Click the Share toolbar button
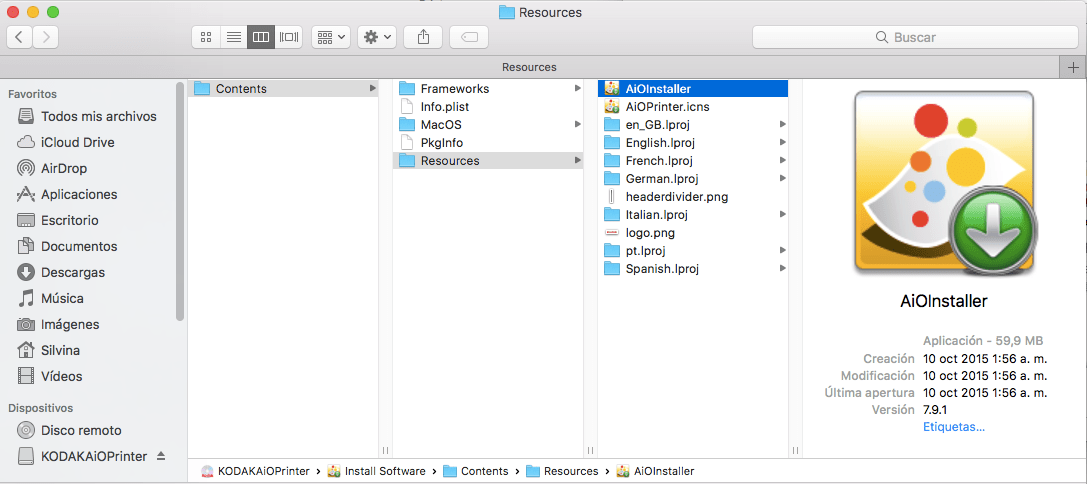The height and width of the screenshot is (484, 1087). 424,37
